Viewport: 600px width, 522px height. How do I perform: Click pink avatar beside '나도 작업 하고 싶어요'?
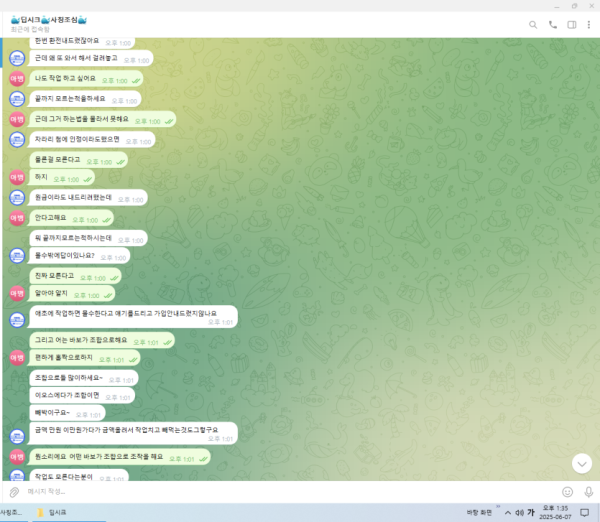pos(17,79)
